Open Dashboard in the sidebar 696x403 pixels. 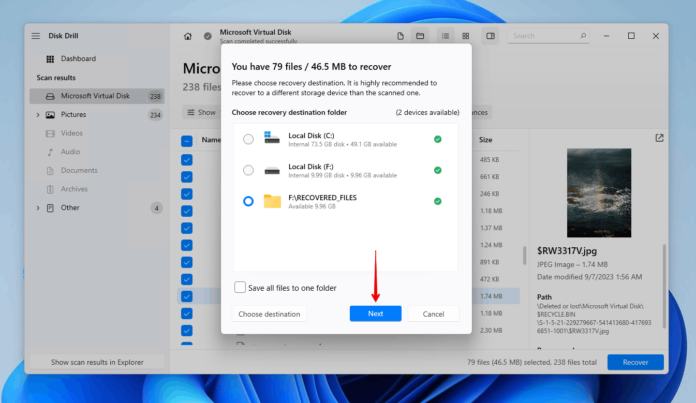[x=78, y=59]
